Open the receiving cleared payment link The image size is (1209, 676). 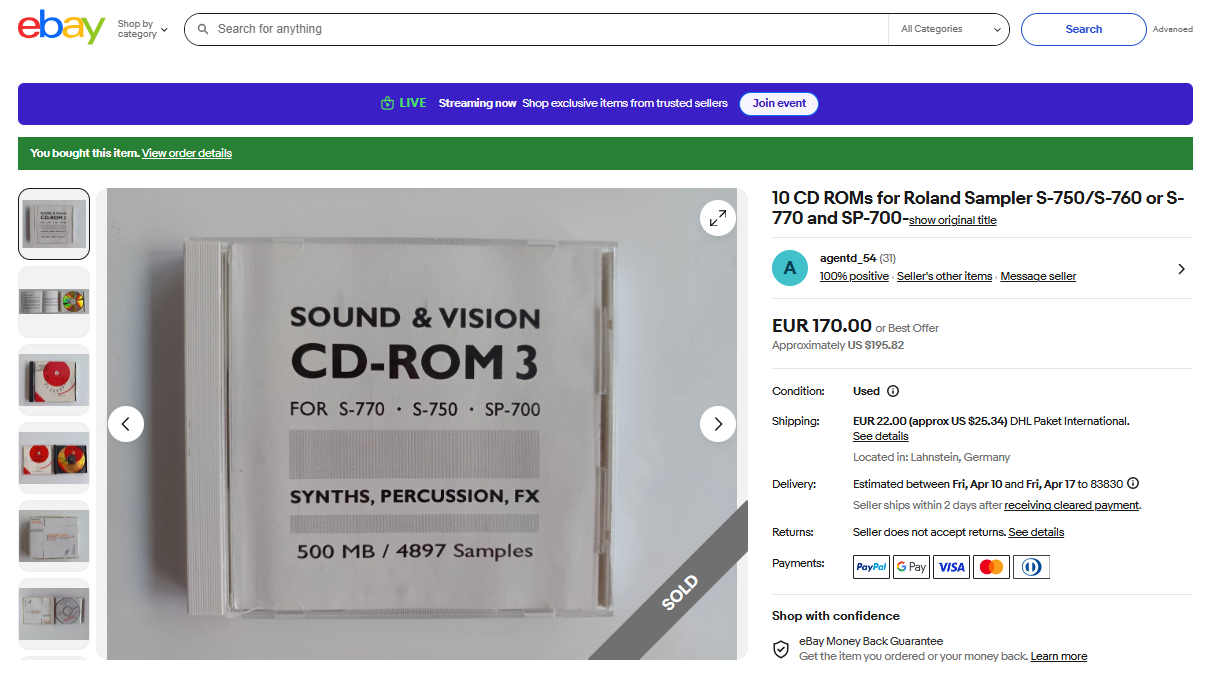[x=1071, y=506]
